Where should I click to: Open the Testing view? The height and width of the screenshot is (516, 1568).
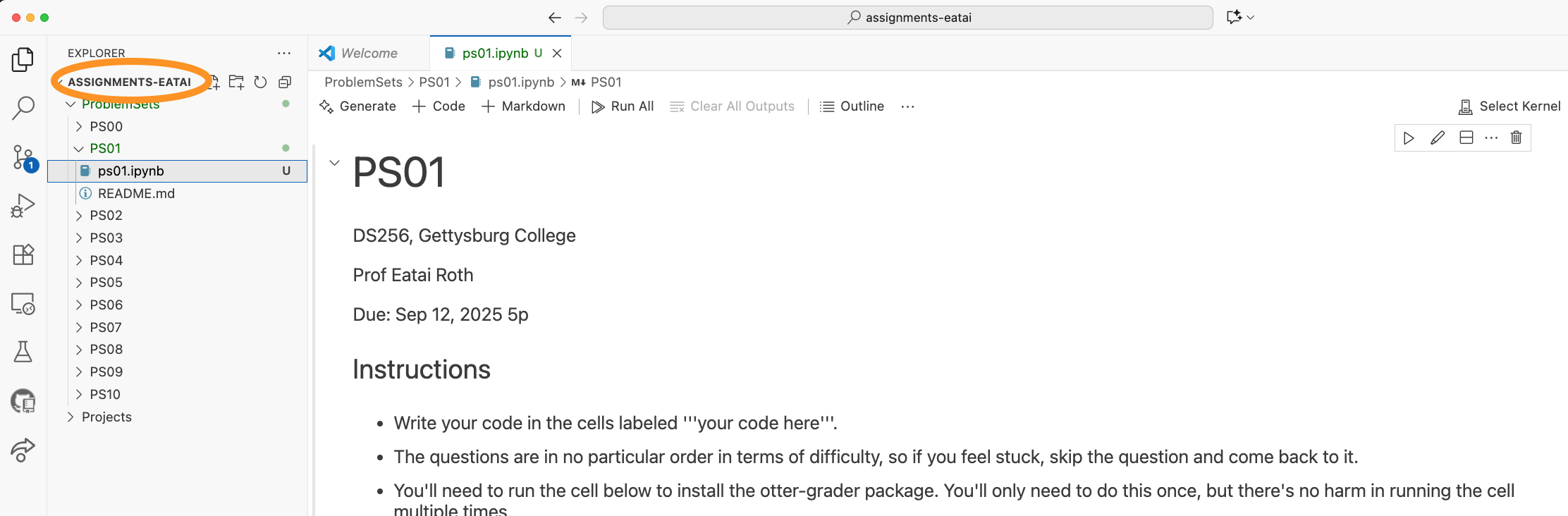(23, 352)
